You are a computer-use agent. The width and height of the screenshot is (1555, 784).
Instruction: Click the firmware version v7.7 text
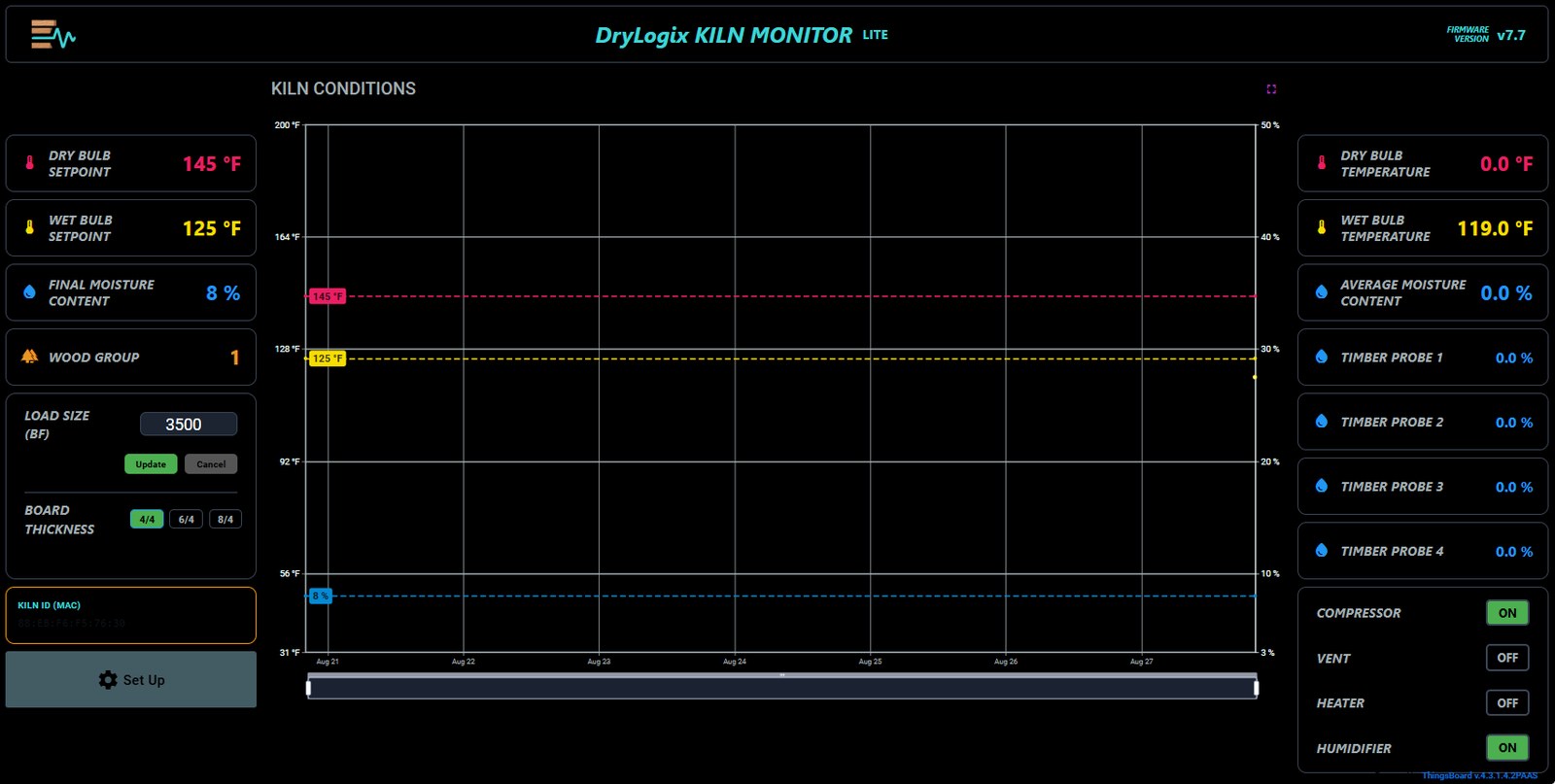tap(1511, 35)
